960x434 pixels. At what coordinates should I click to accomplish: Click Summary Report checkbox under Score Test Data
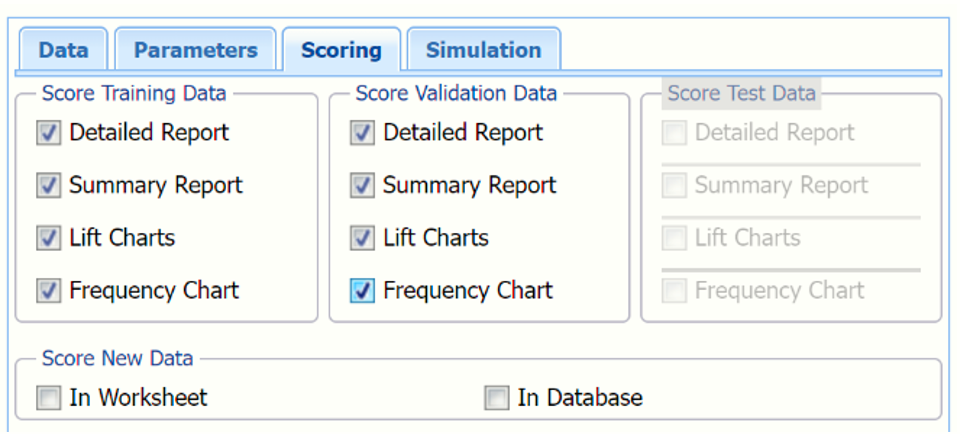tap(674, 186)
